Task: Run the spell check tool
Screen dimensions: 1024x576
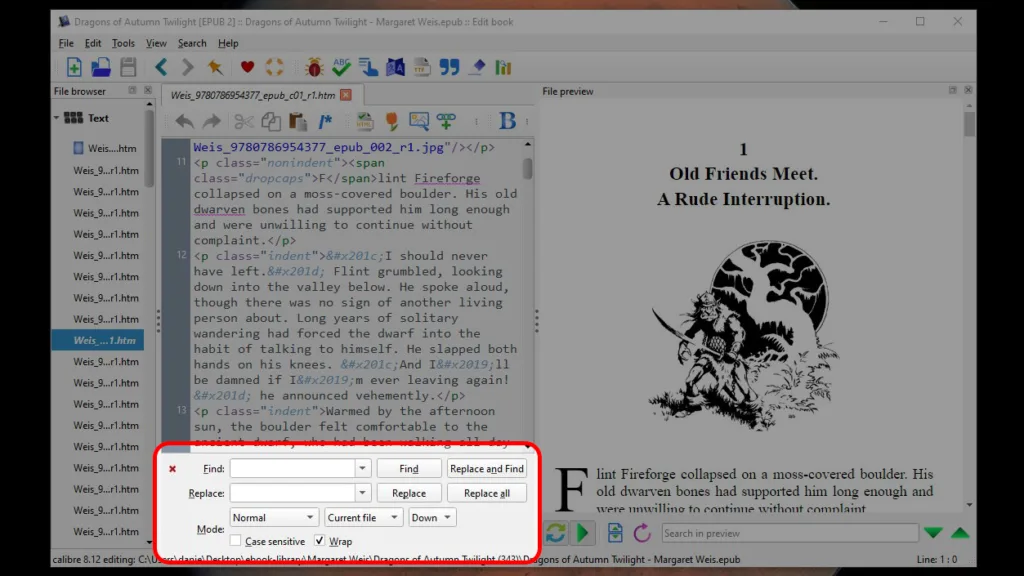Action: 339,67
